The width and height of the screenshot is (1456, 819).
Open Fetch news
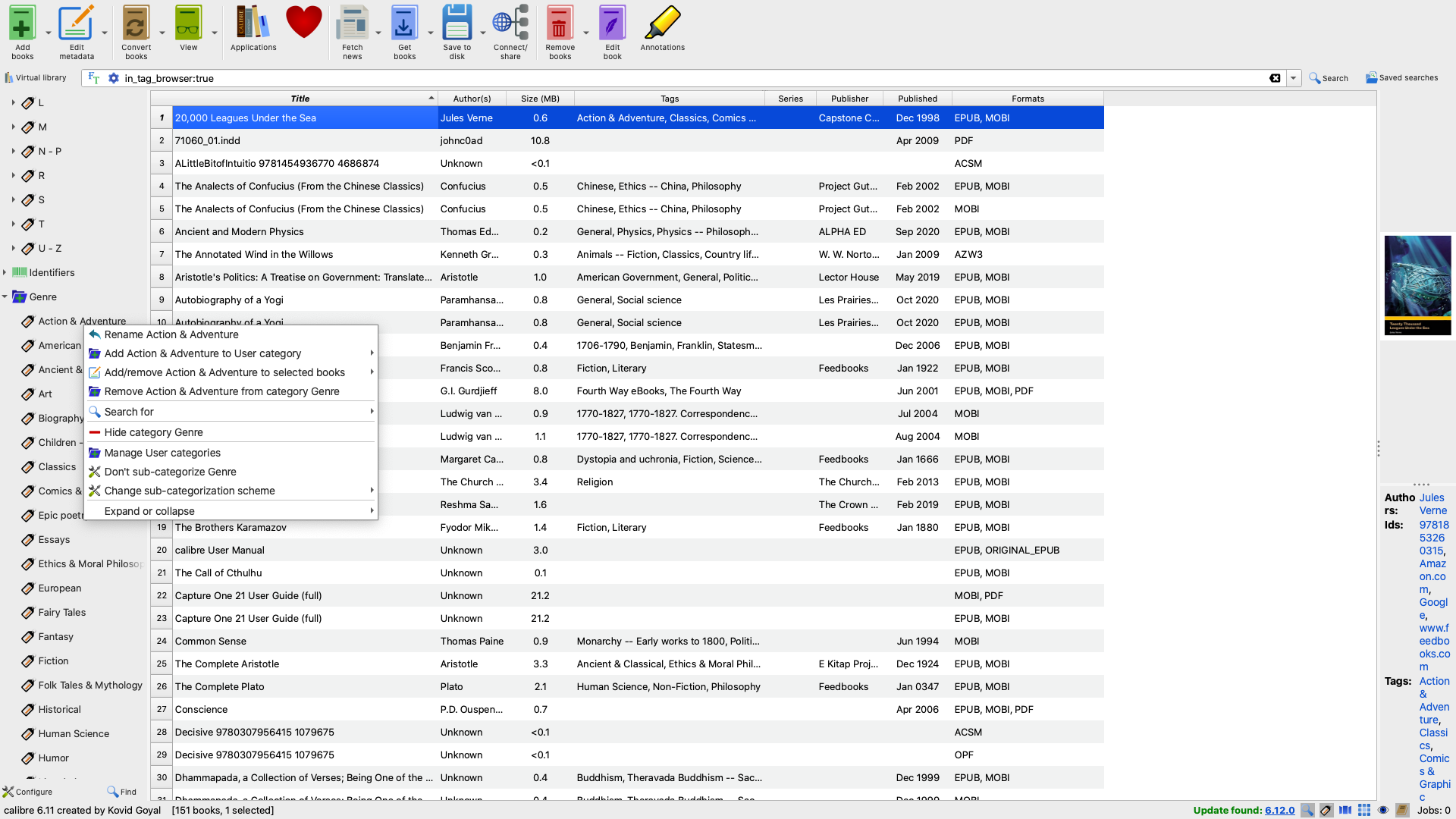click(353, 25)
